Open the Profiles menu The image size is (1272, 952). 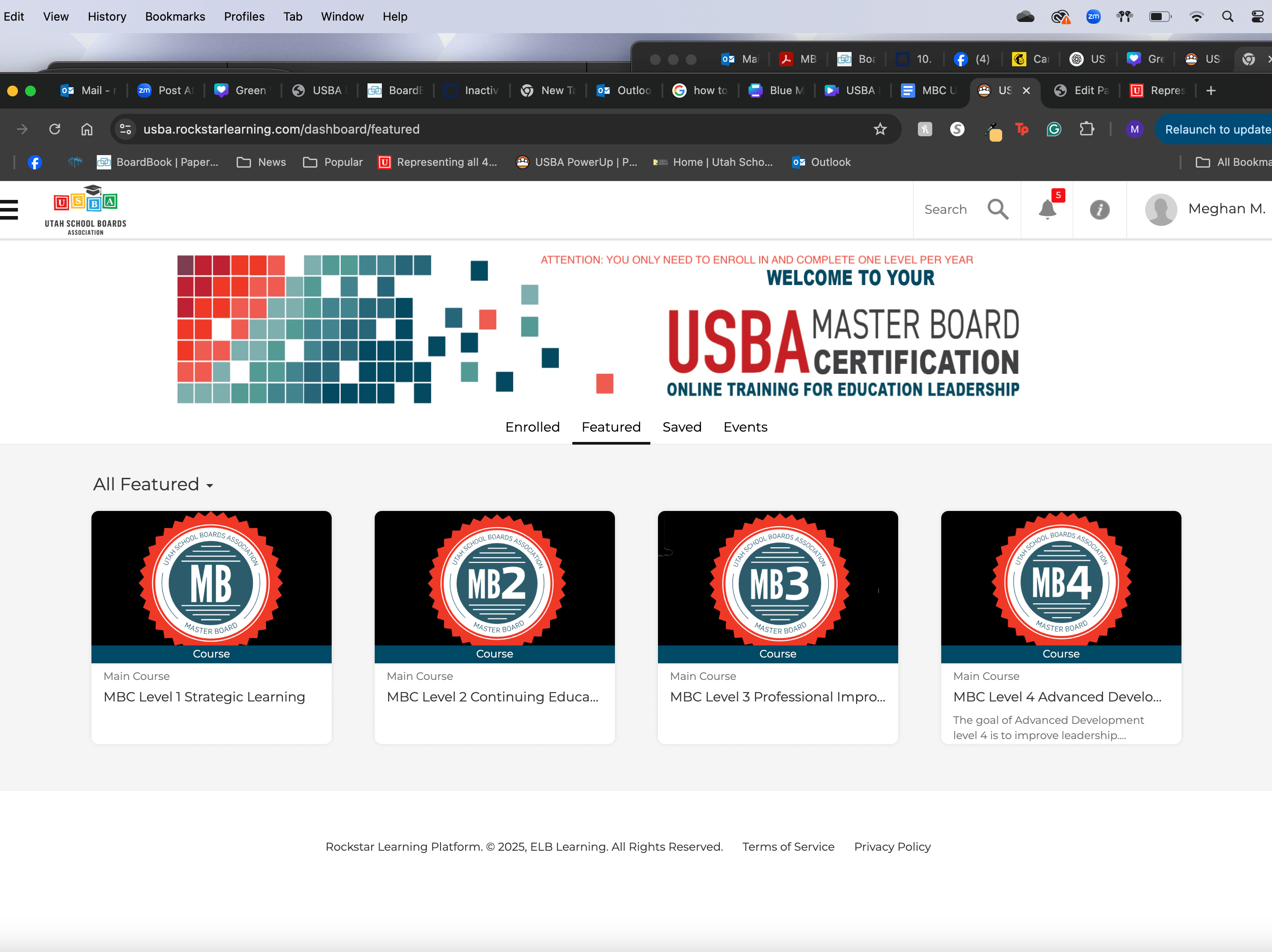[x=244, y=17]
